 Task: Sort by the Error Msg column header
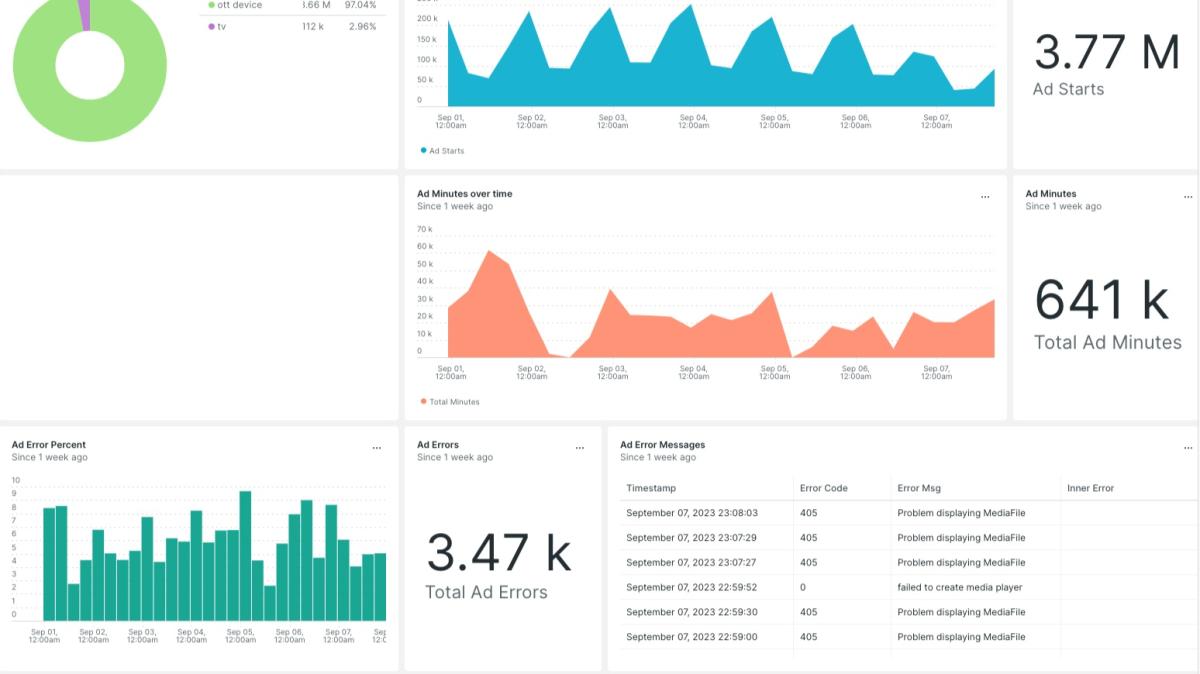coord(919,488)
